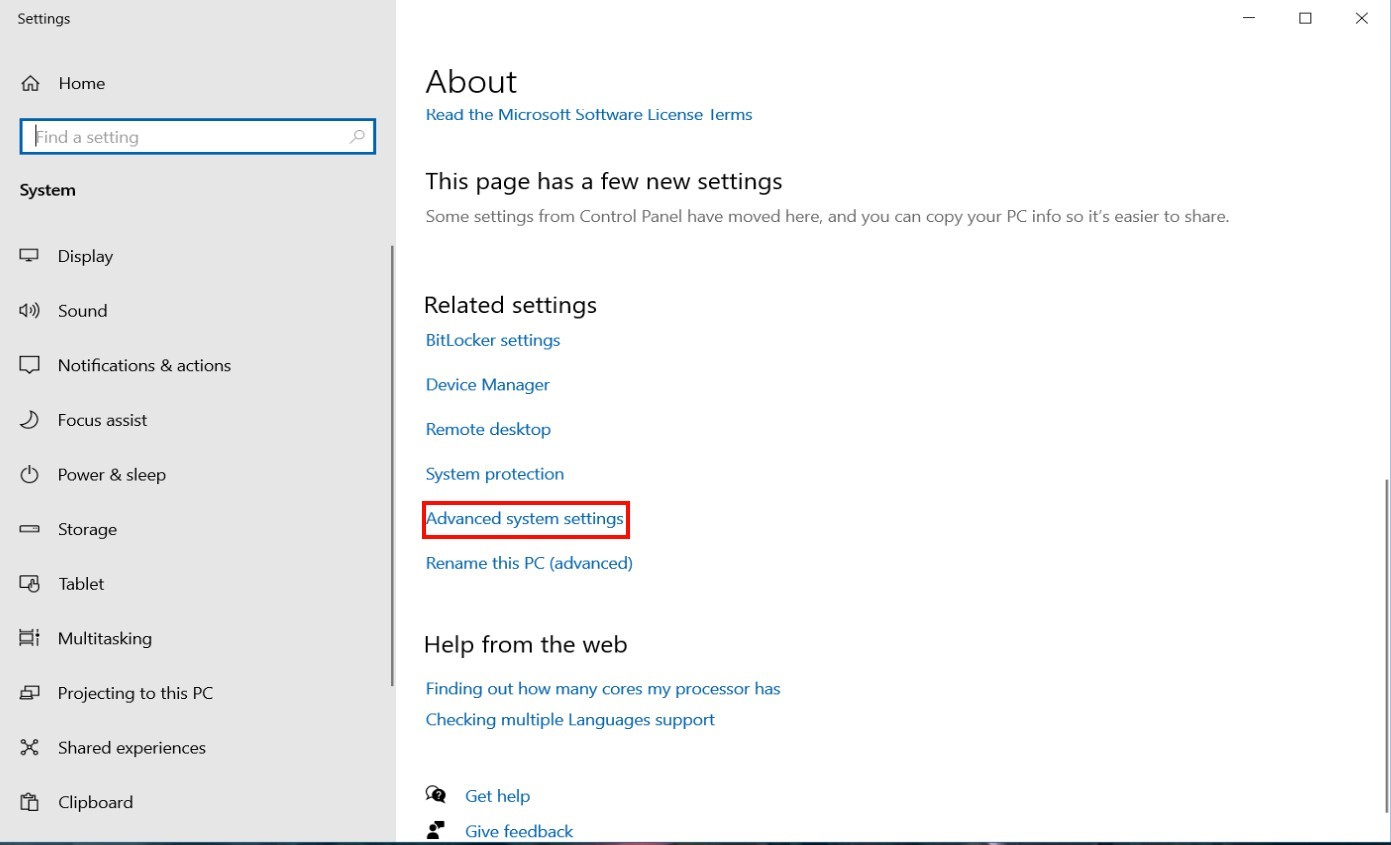The image size is (1391, 845).
Task: Click the Clipboard icon in sidebar
Action: (30, 802)
